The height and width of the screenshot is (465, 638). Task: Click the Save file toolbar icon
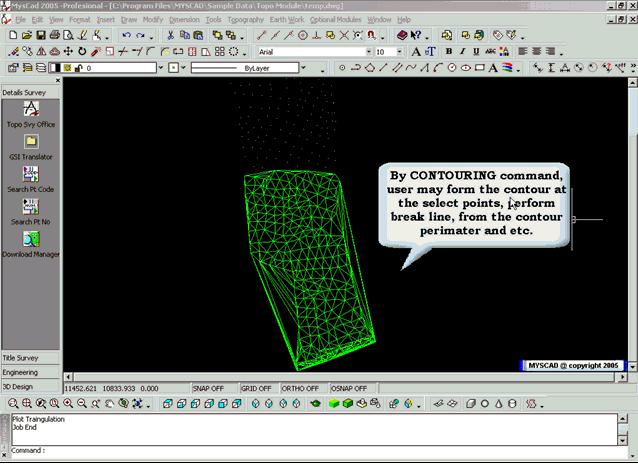click(x=40, y=35)
